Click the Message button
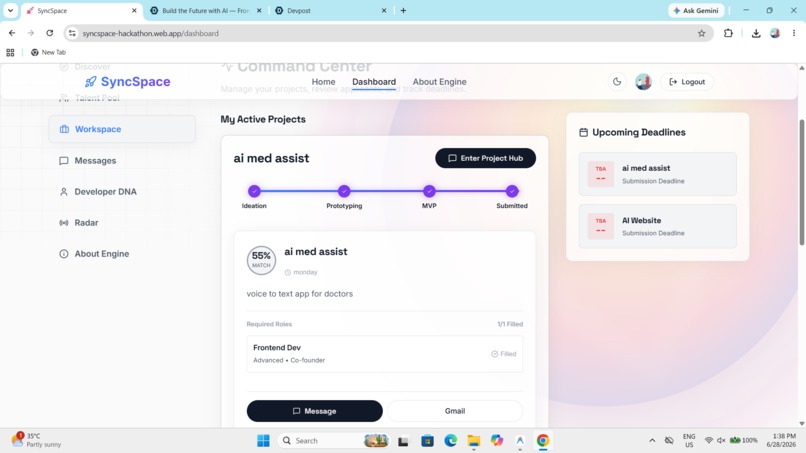This screenshot has width=806, height=453. tap(315, 411)
